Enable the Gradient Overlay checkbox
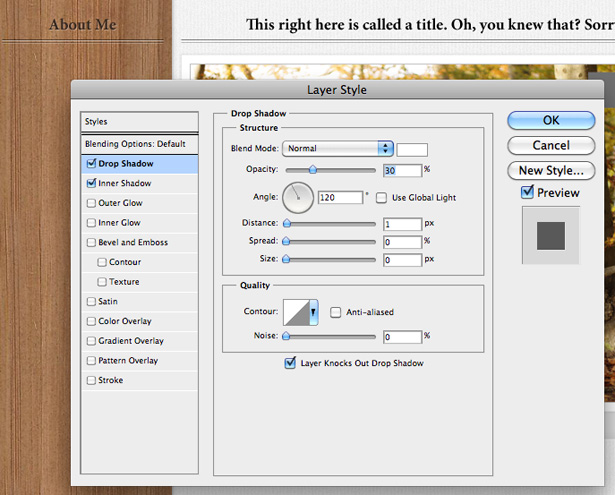The width and height of the screenshot is (615, 495). pyautogui.click(x=91, y=340)
